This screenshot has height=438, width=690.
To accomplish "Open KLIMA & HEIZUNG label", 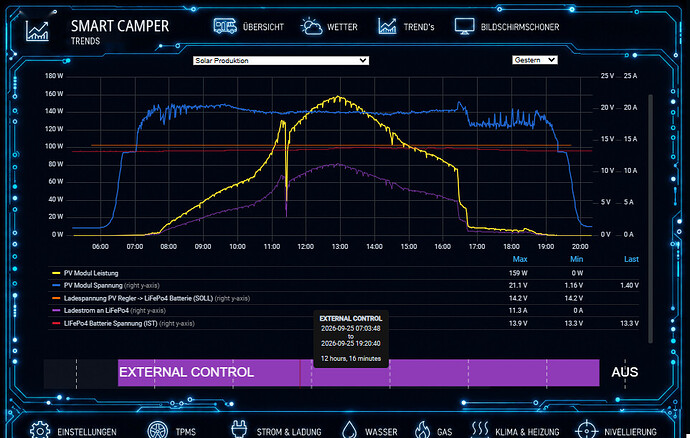I will coord(527,432).
